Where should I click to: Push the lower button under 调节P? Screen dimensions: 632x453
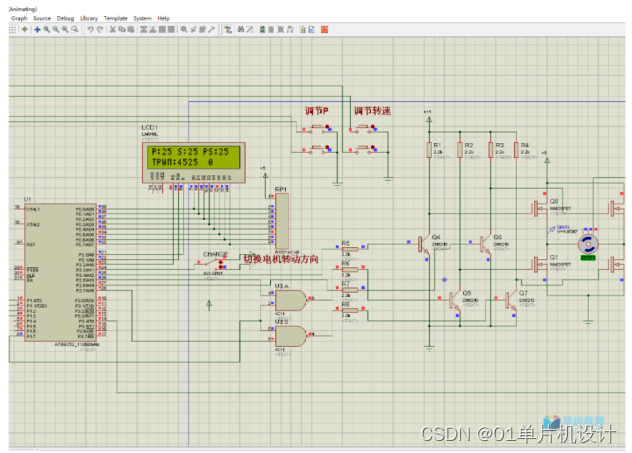click(x=317, y=149)
